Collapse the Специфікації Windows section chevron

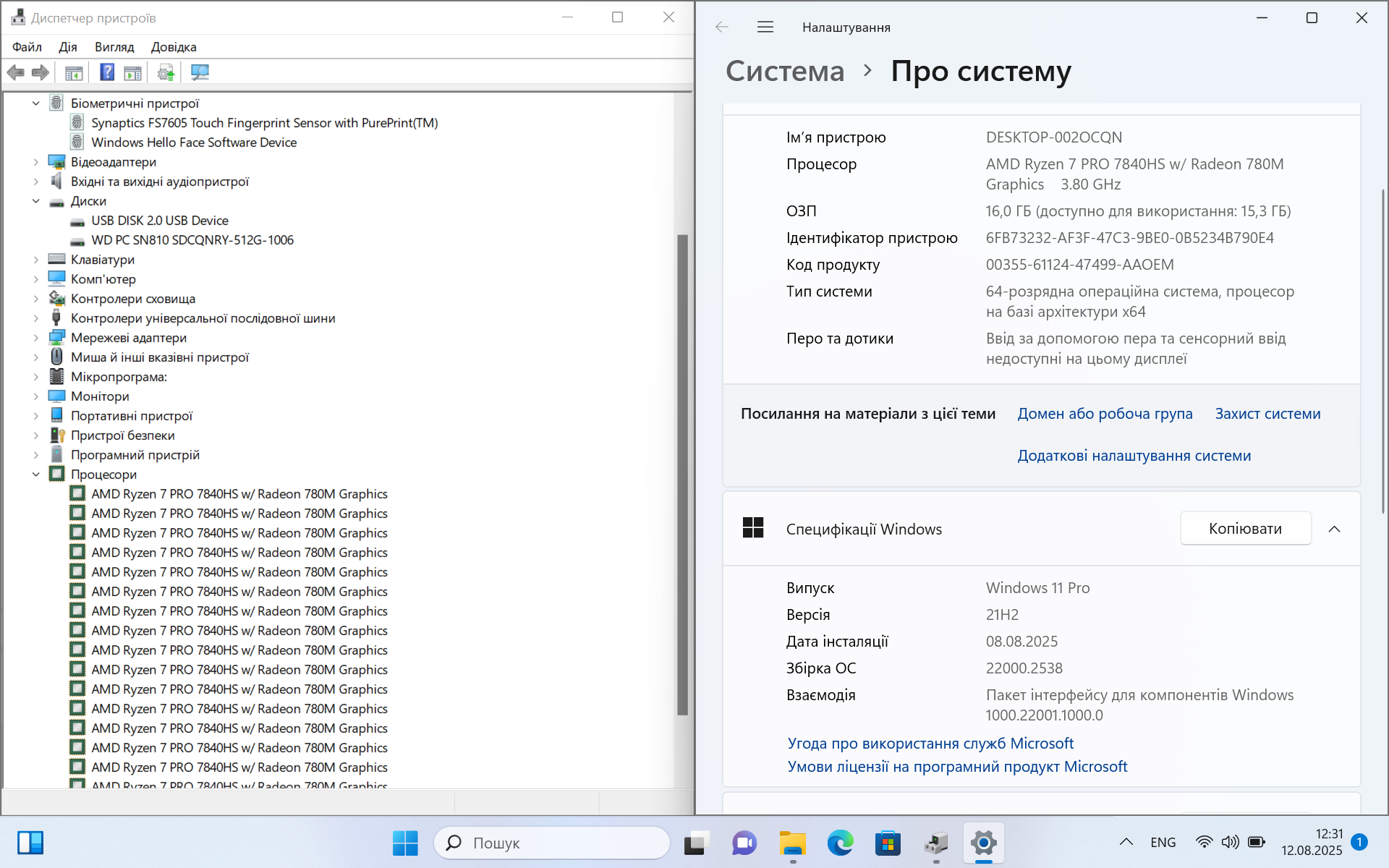coord(1334,529)
